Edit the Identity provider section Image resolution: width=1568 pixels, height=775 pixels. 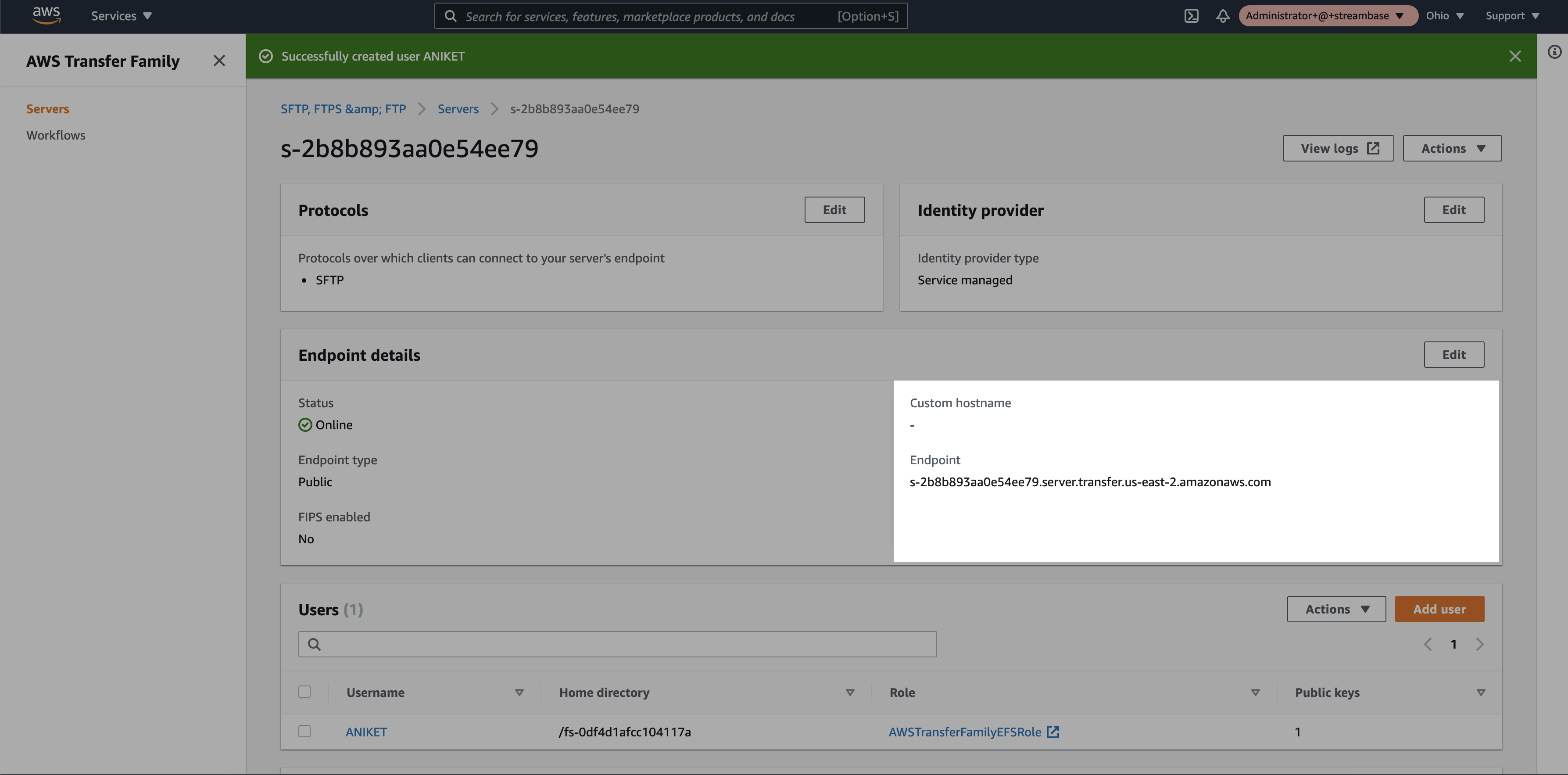[1453, 210]
